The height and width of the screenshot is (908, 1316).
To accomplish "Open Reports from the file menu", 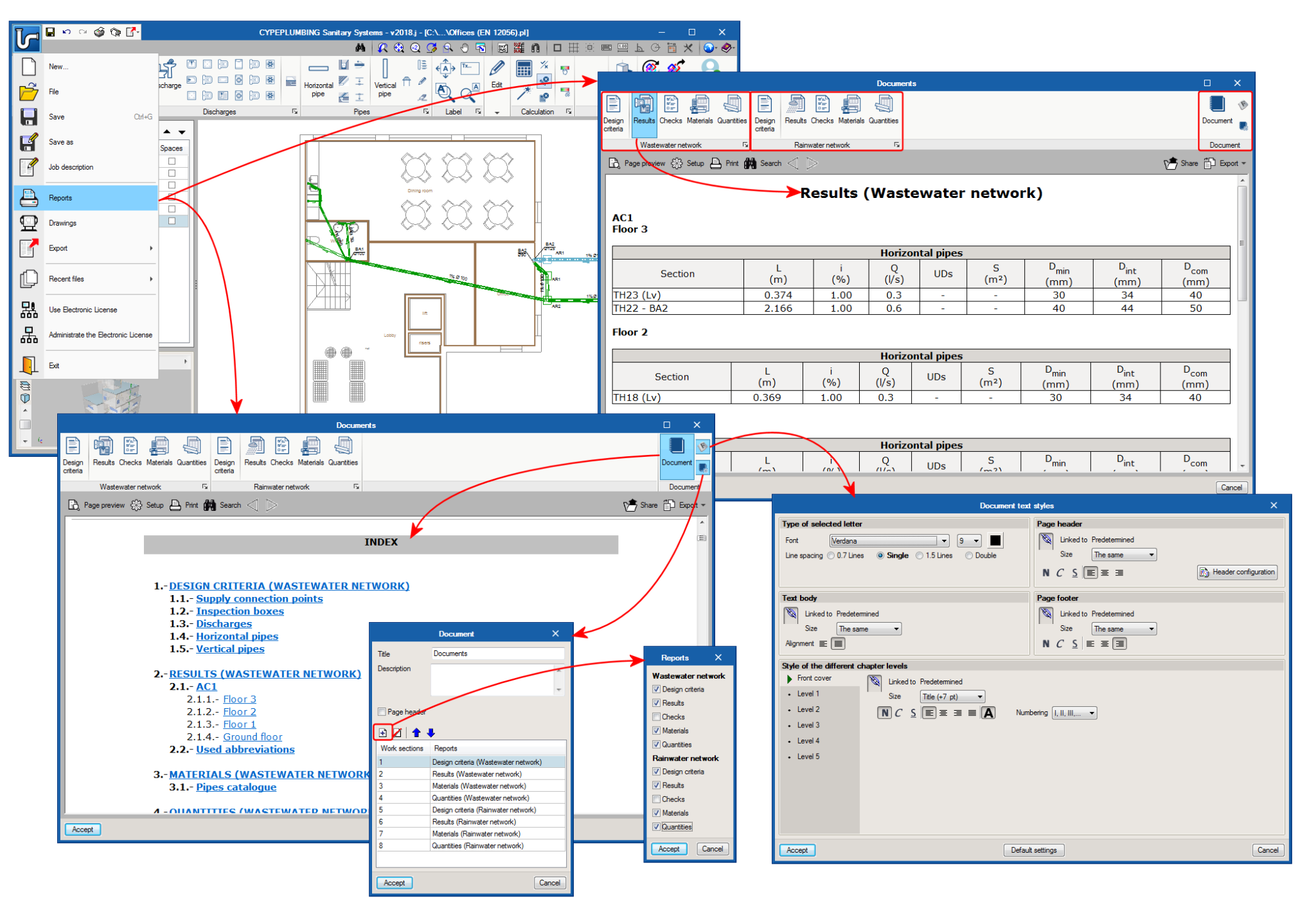I will 85,198.
